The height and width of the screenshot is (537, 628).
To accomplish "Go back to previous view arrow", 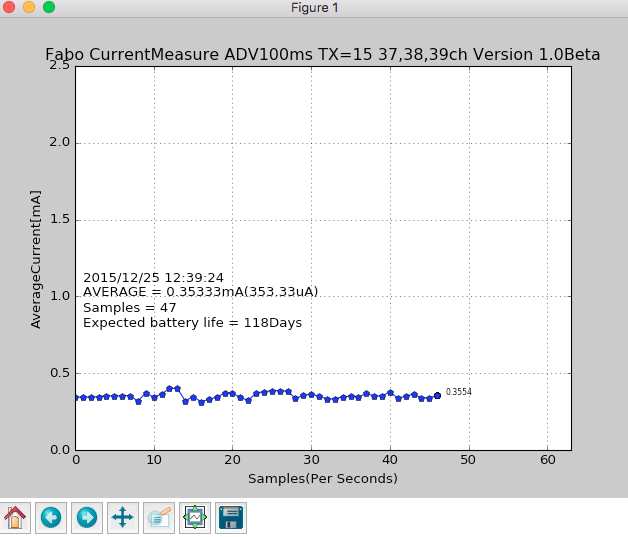I will [51, 517].
